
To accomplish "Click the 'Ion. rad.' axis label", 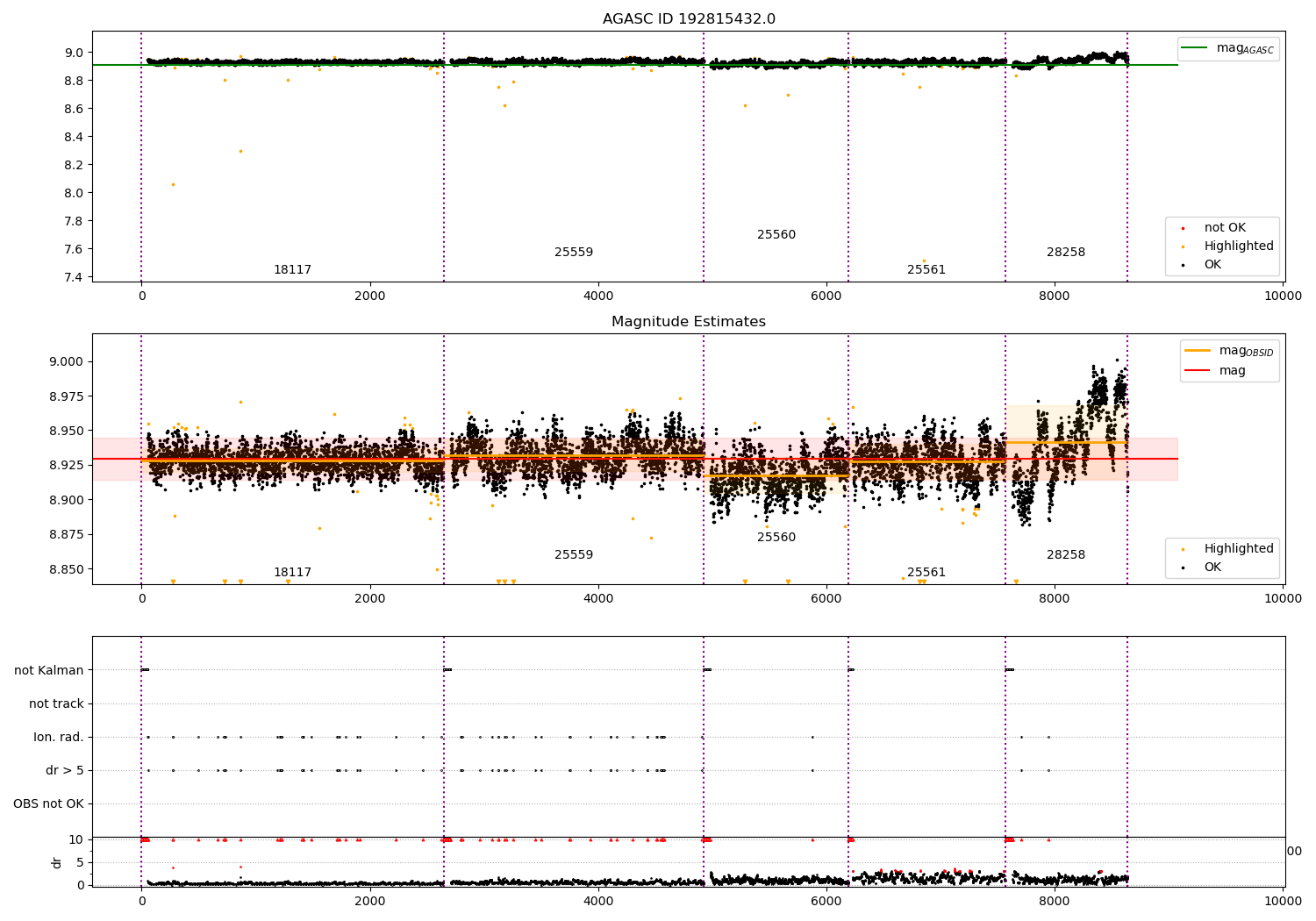I will tap(59, 737).
